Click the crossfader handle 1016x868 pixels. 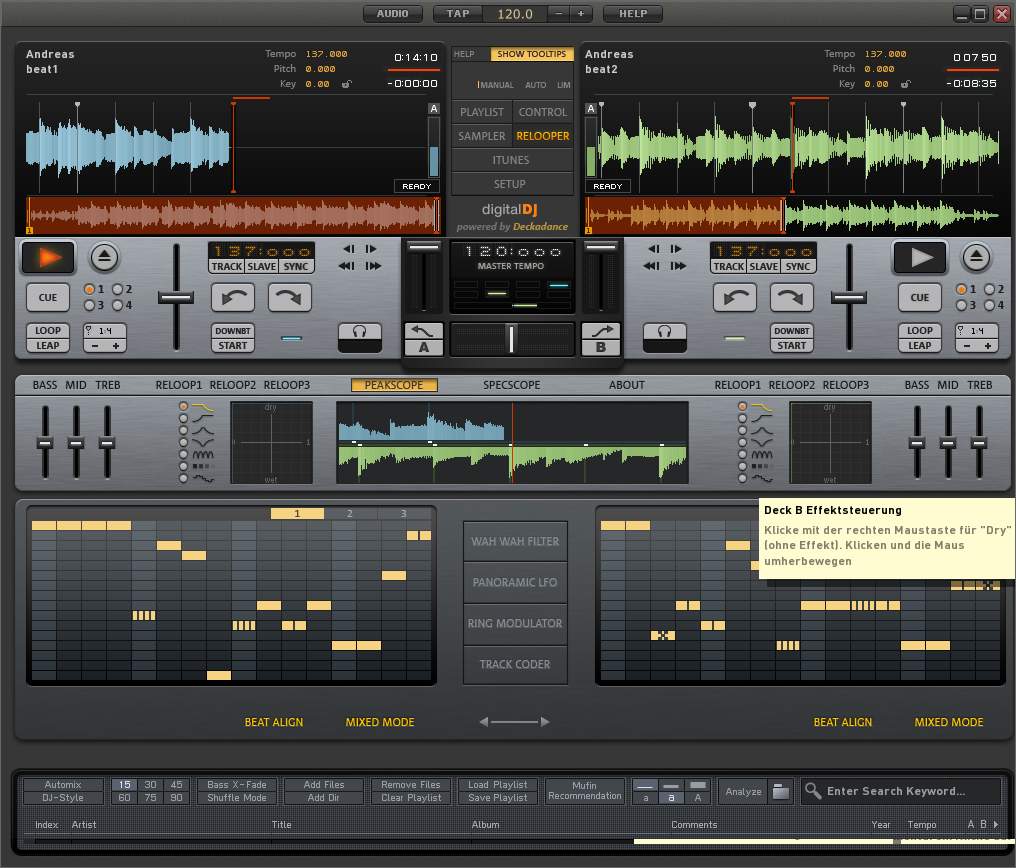(511, 339)
